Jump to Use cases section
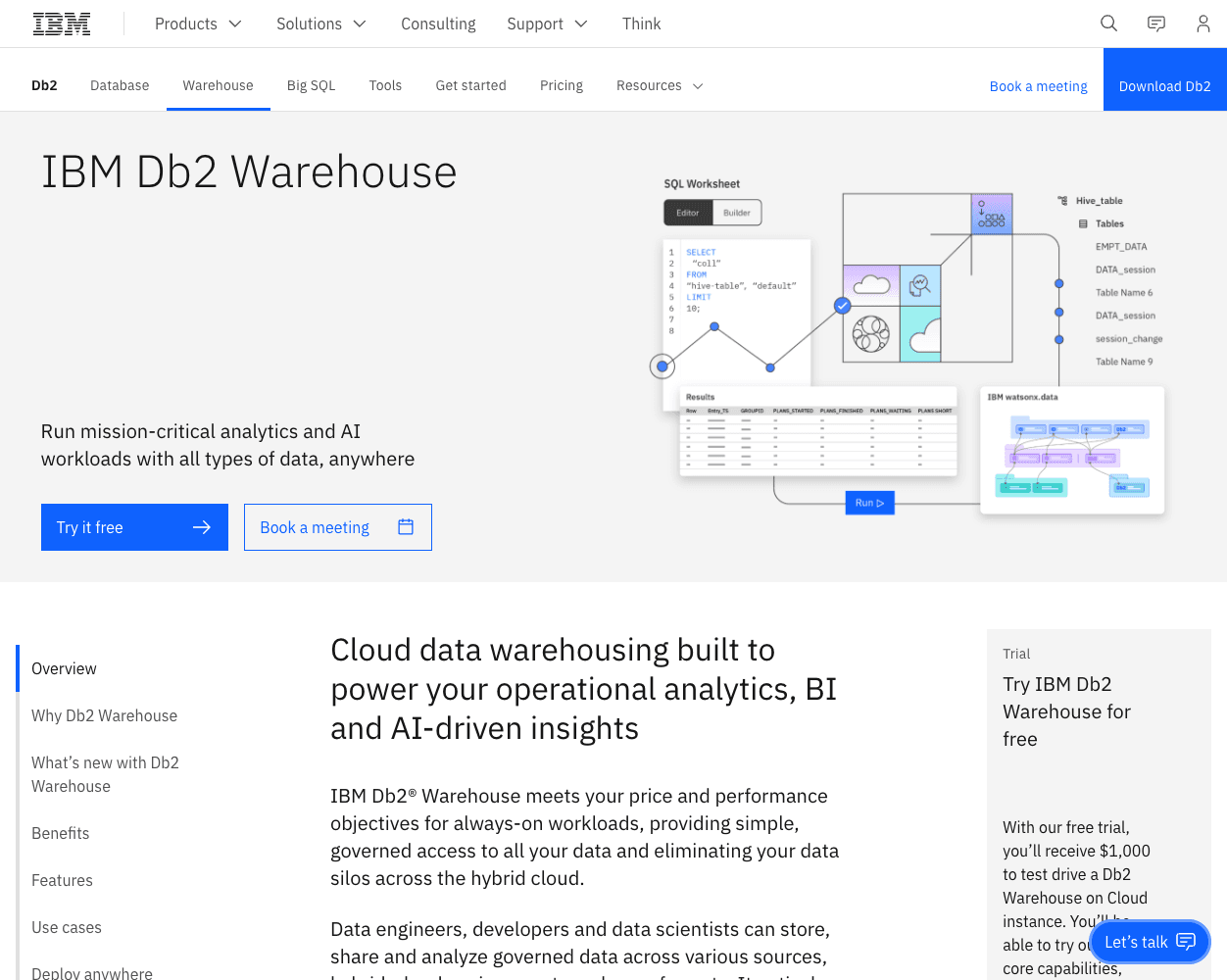 coord(67,927)
